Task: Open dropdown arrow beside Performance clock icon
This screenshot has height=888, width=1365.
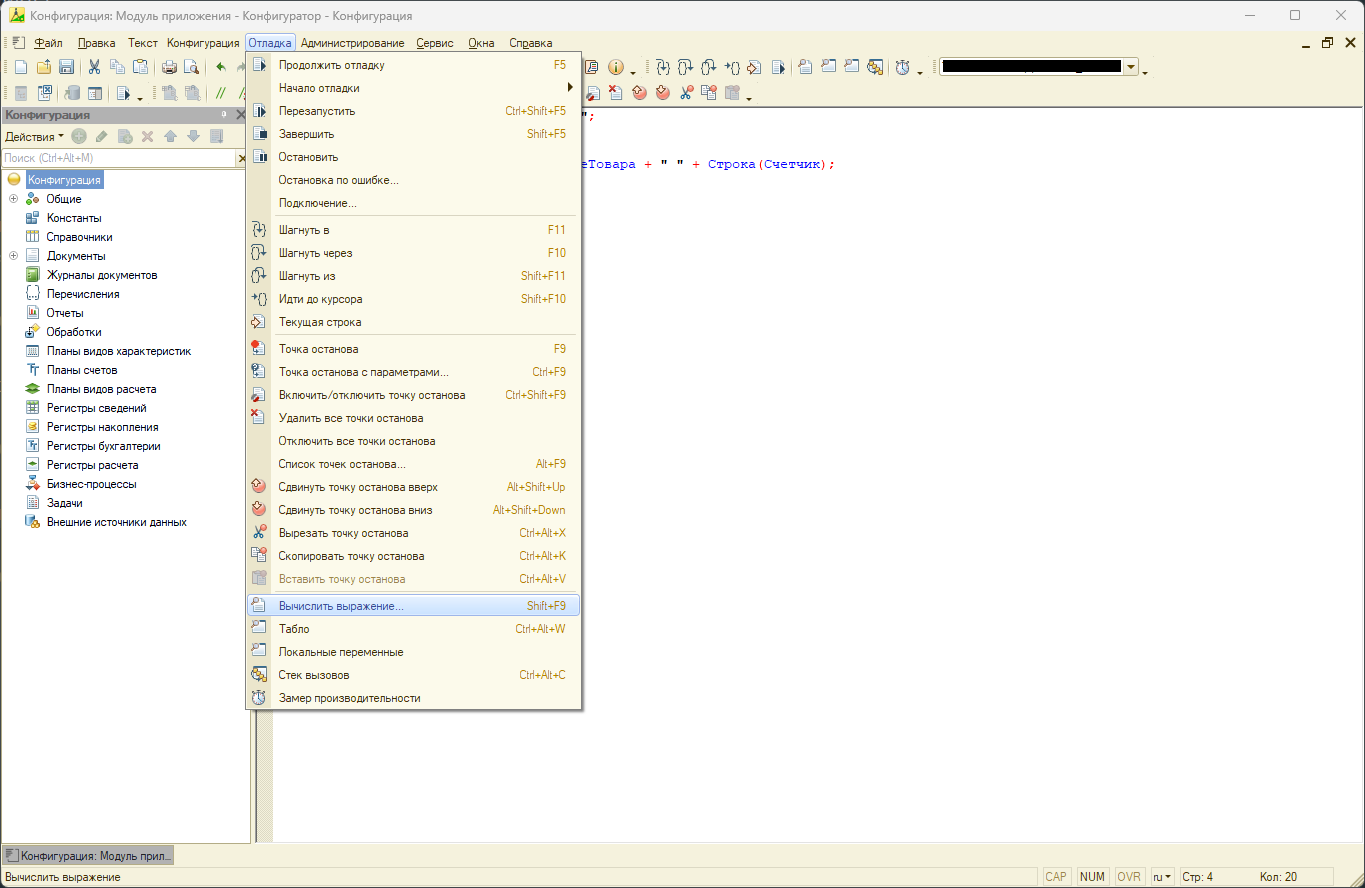Action: tap(919, 72)
